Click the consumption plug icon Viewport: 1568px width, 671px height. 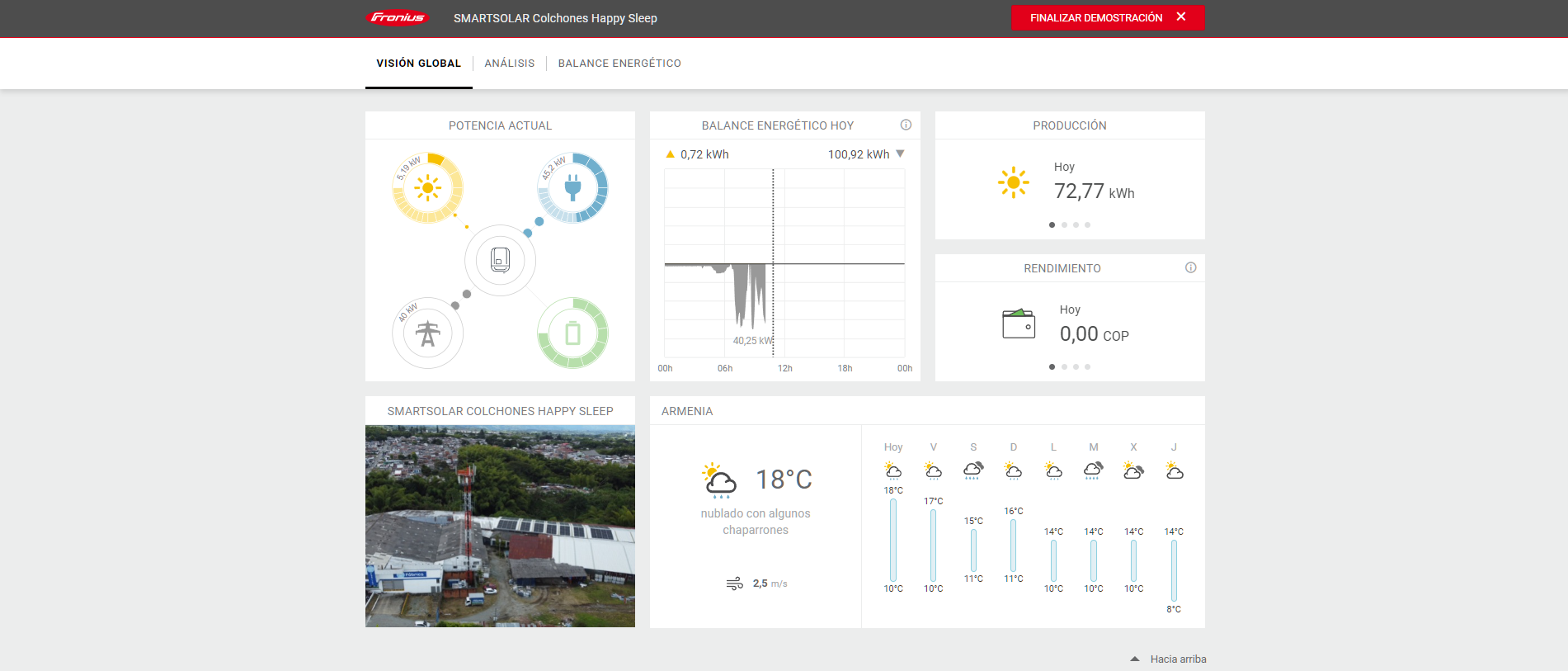[x=572, y=188]
